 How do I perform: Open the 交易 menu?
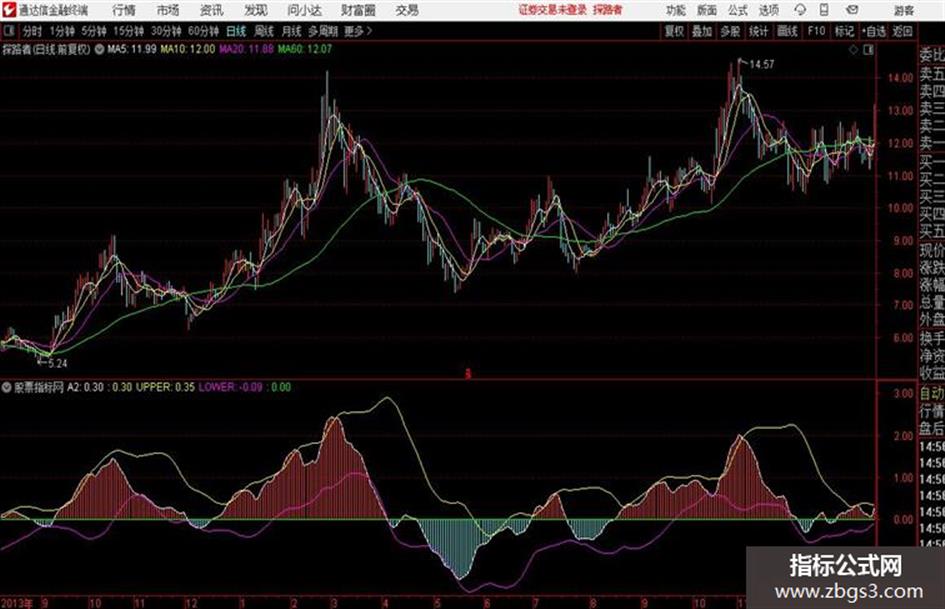pyautogui.click(x=407, y=10)
